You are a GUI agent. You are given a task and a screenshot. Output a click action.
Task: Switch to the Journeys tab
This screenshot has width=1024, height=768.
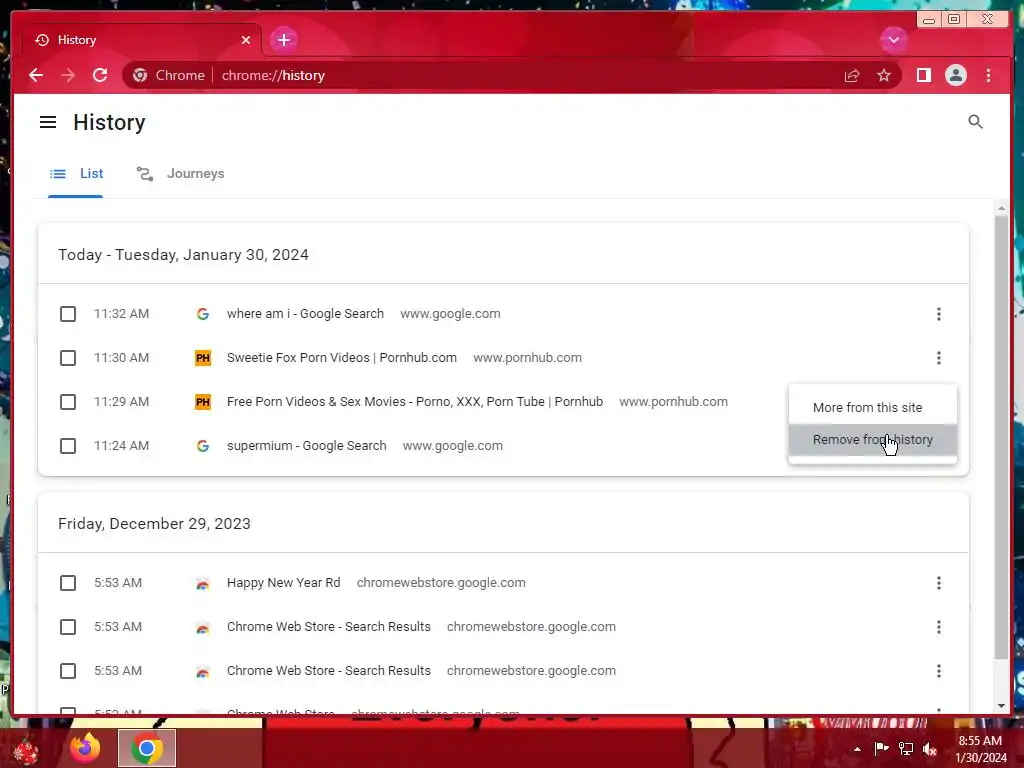[180, 174]
